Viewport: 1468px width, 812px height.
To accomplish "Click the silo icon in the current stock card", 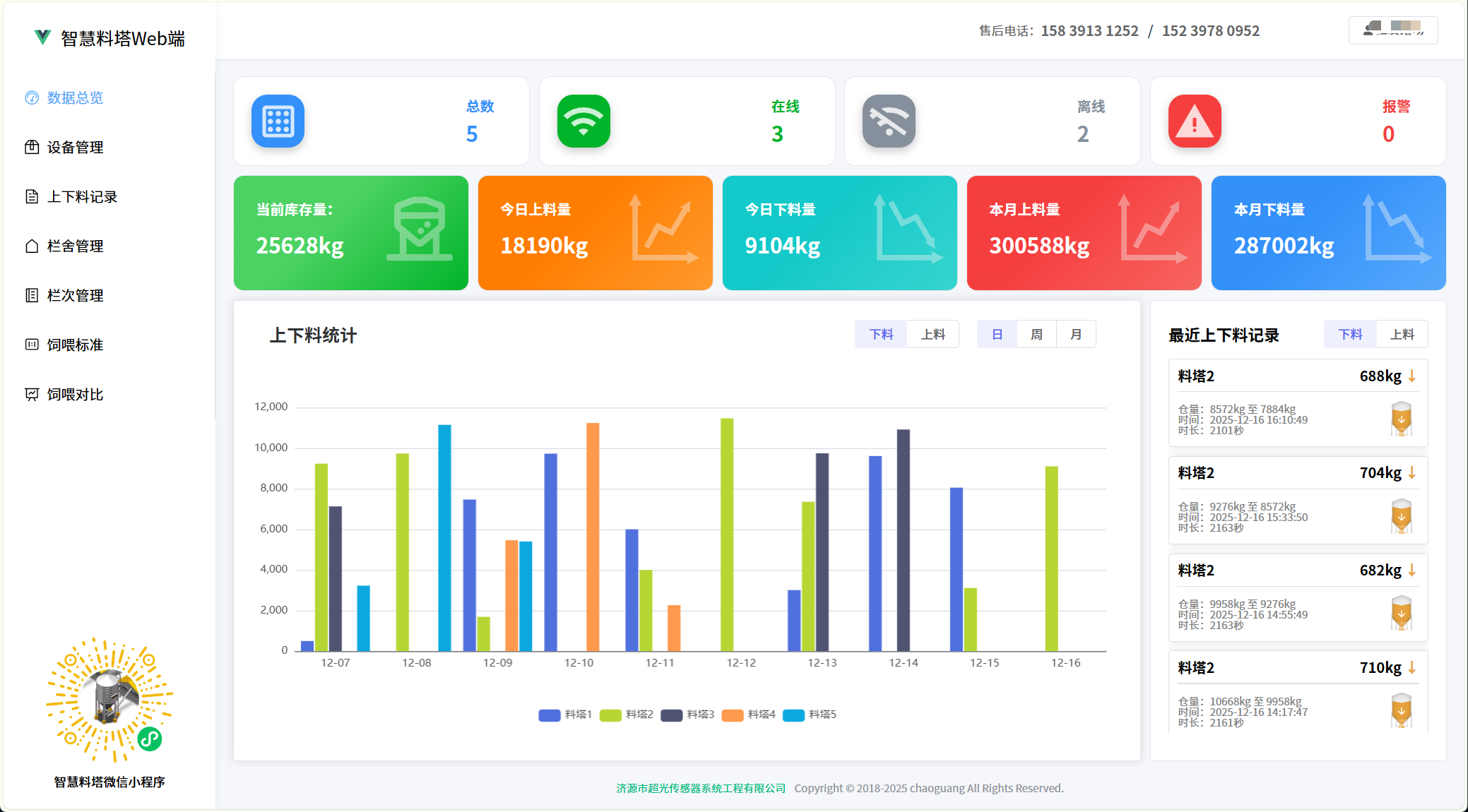I will click(x=420, y=229).
